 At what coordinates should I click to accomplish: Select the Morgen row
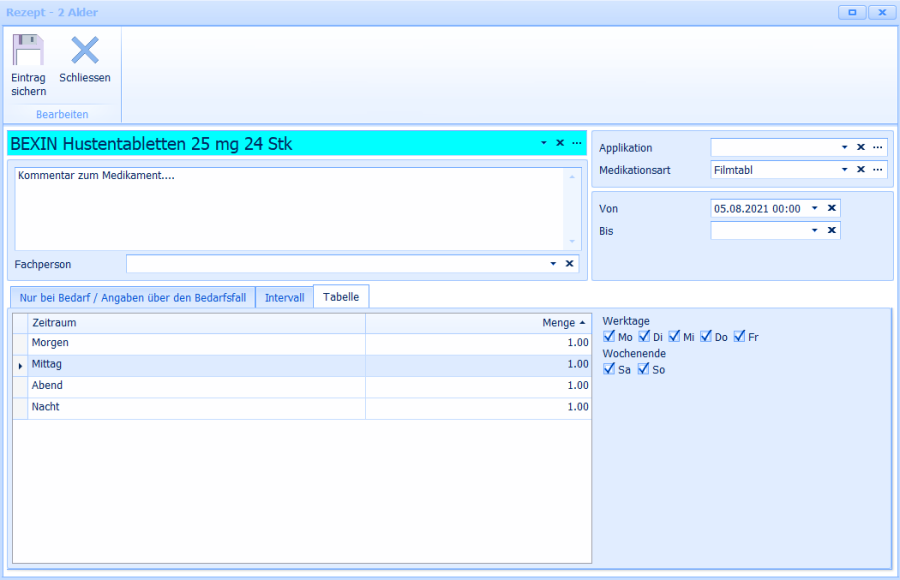click(x=302, y=343)
